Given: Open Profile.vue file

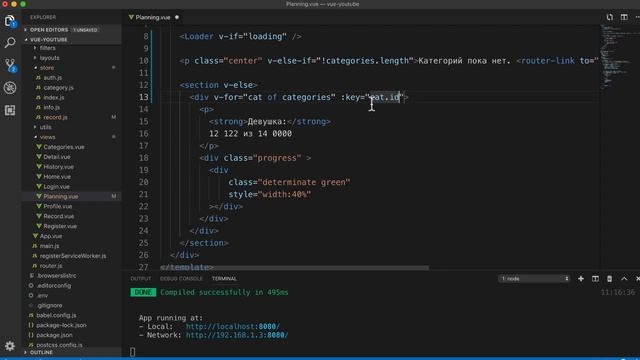Looking at the screenshot, I should [x=58, y=206].
